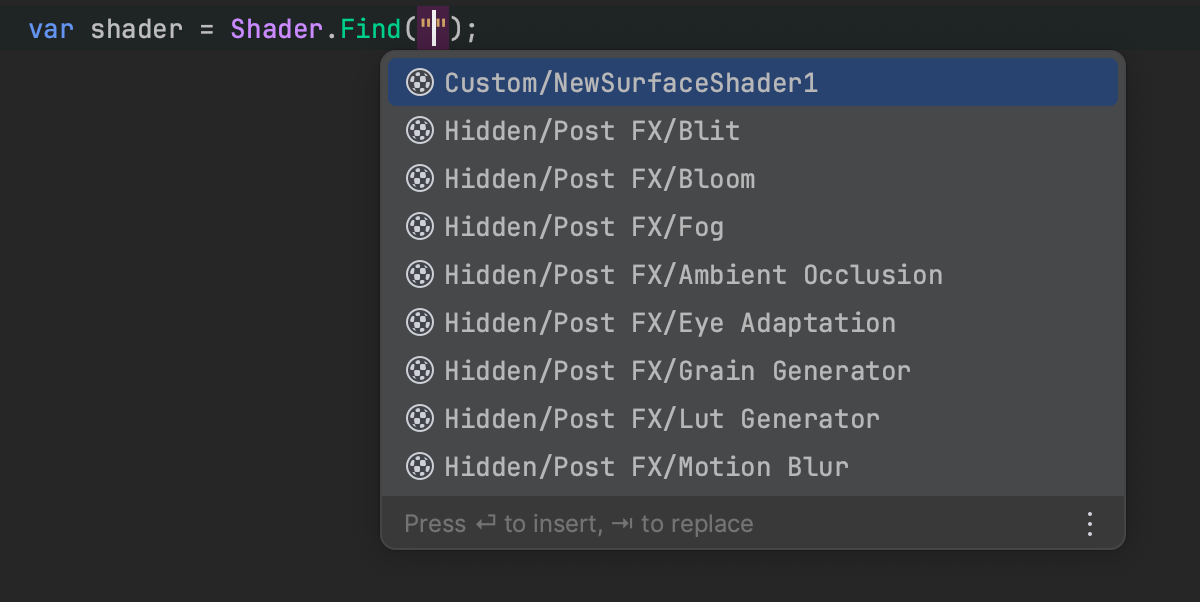The height and width of the screenshot is (602, 1200).
Task: Click Eye Adaptation shader icon
Action: pos(420,323)
